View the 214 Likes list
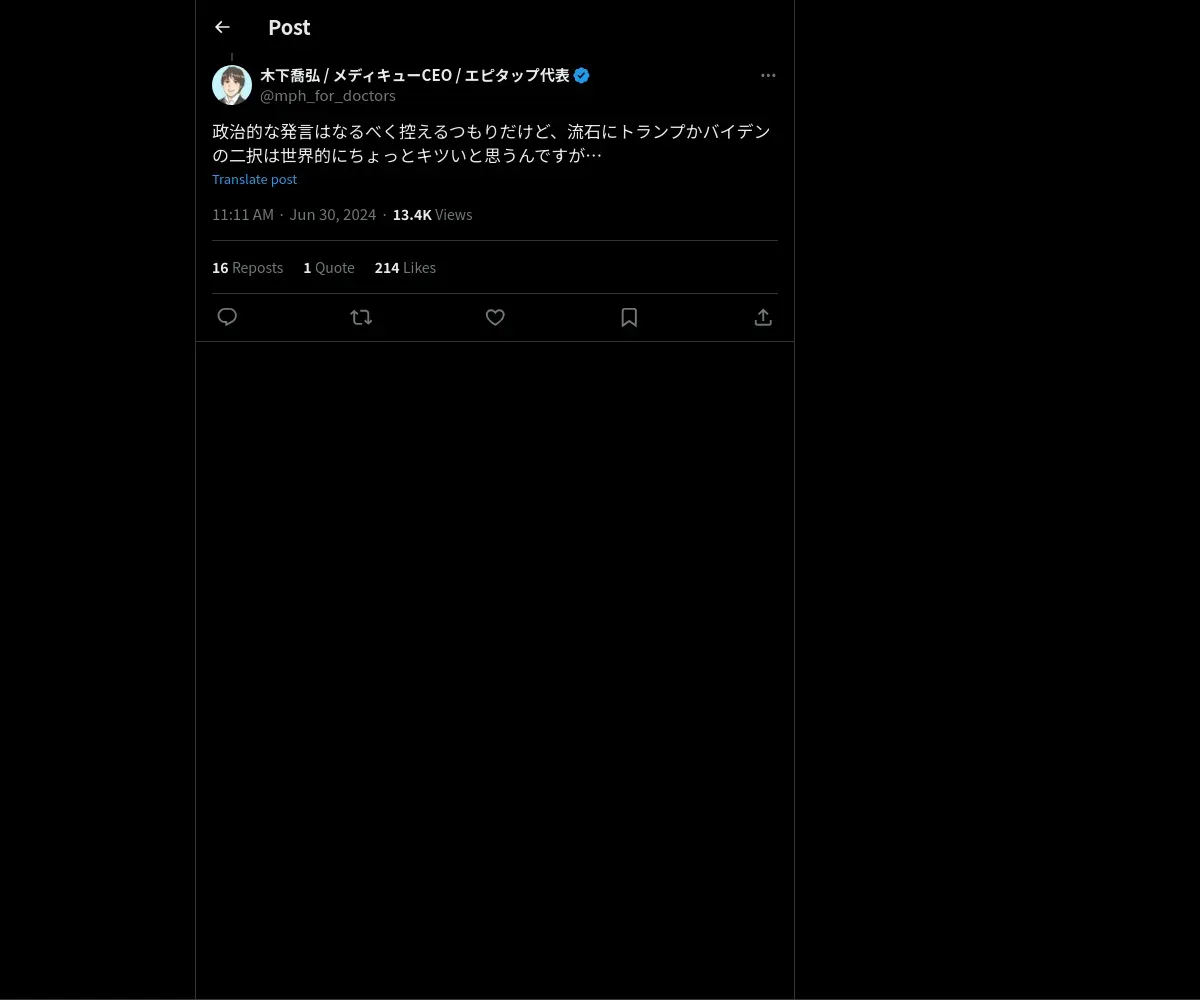The height and width of the screenshot is (1000, 1200). [x=405, y=267]
